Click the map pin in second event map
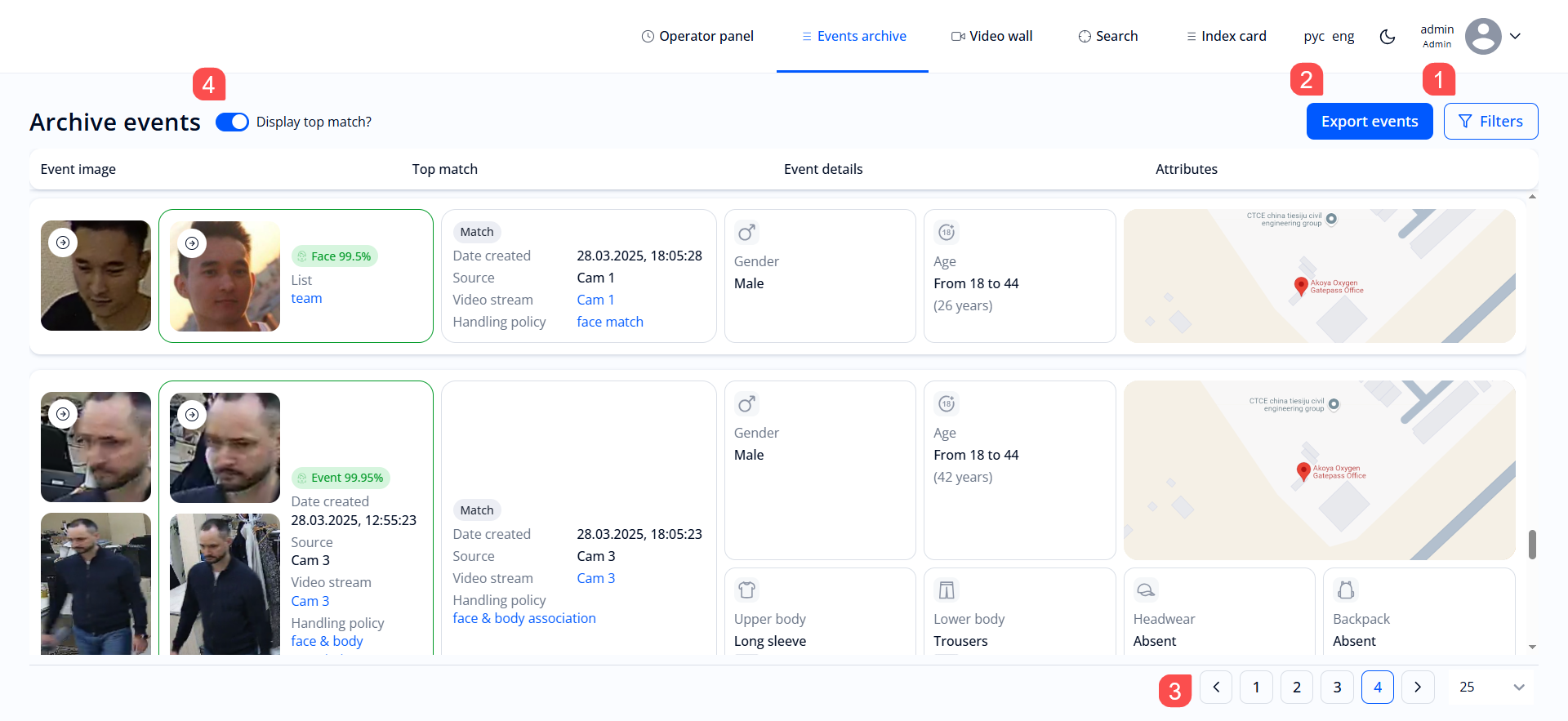 (x=1303, y=471)
